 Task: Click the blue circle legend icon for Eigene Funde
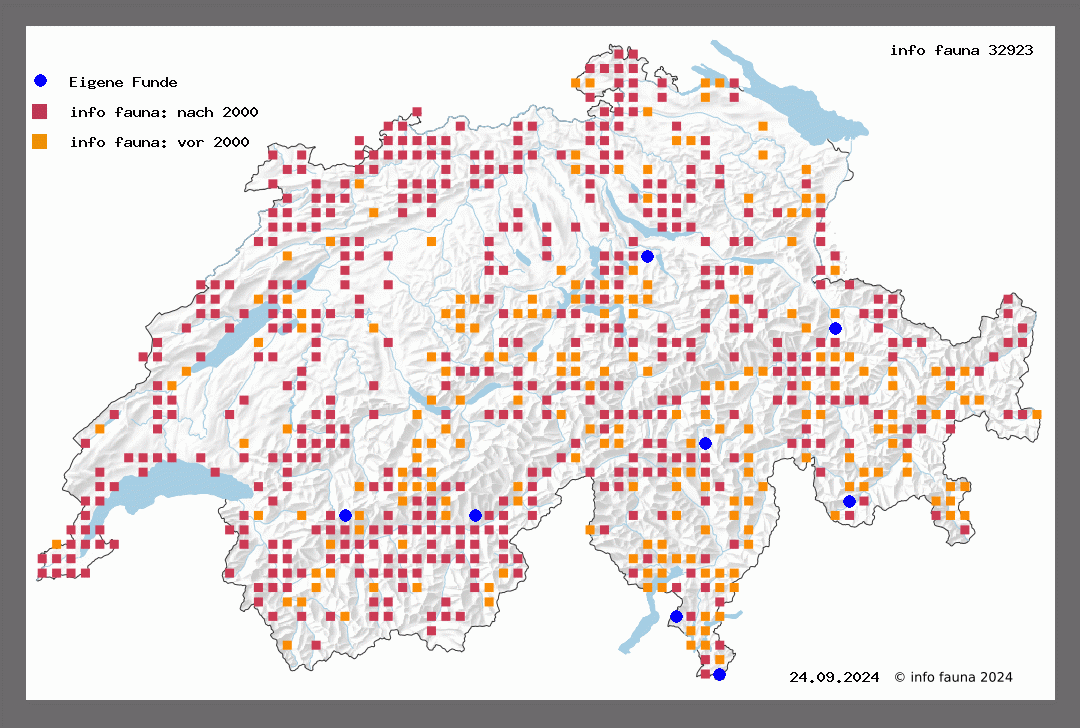(x=40, y=81)
